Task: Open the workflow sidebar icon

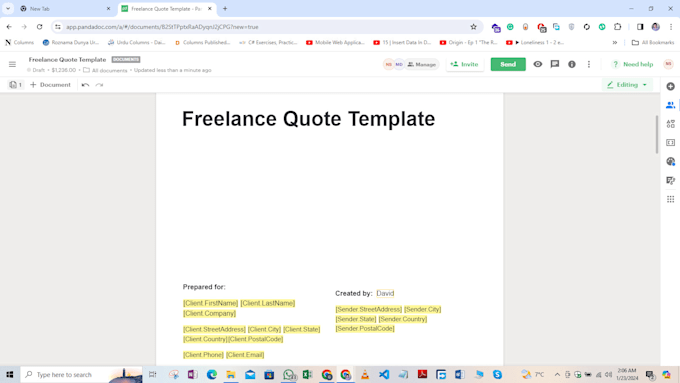Action: pos(670,180)
